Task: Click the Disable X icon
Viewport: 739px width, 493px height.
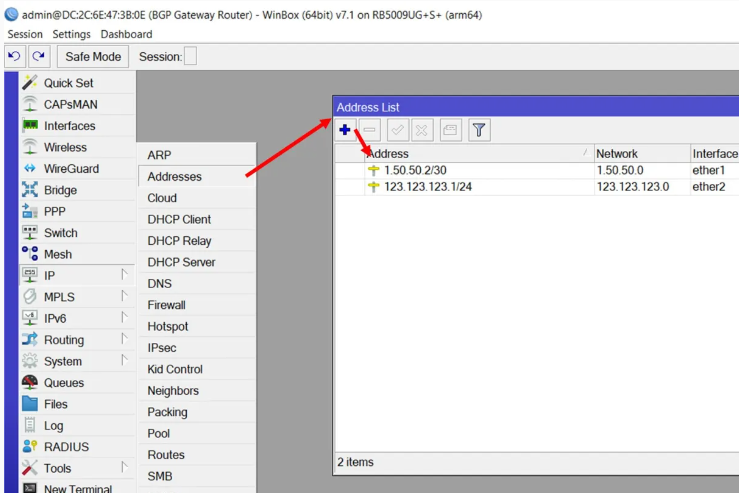Action: (422, 130)
